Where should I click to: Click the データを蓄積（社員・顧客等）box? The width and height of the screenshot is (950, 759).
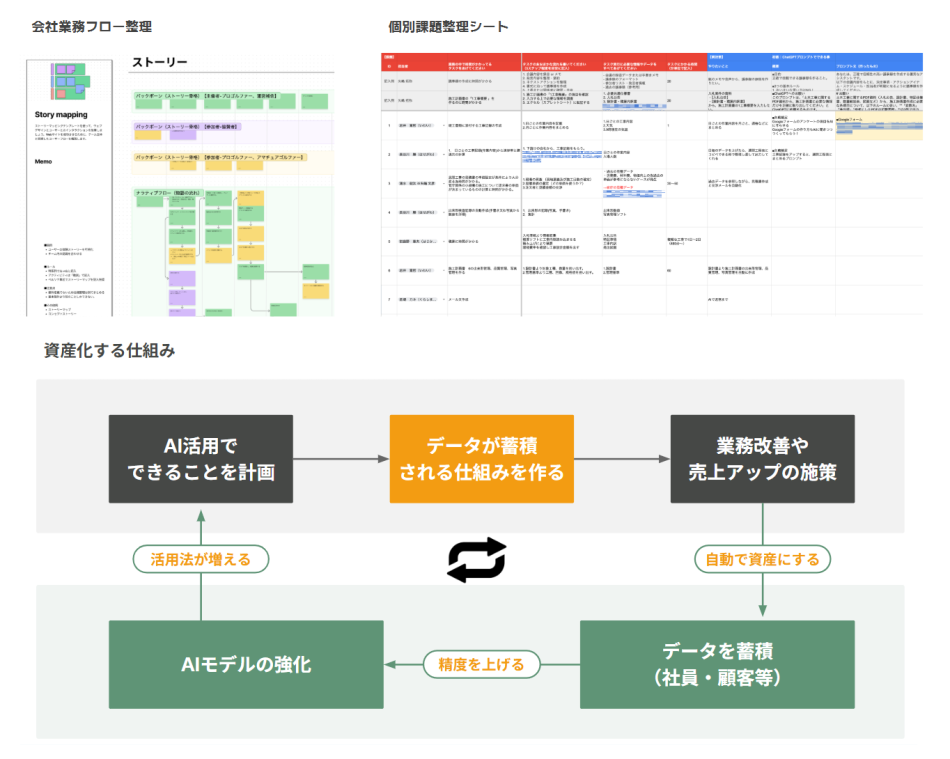[x=716, y=663]
